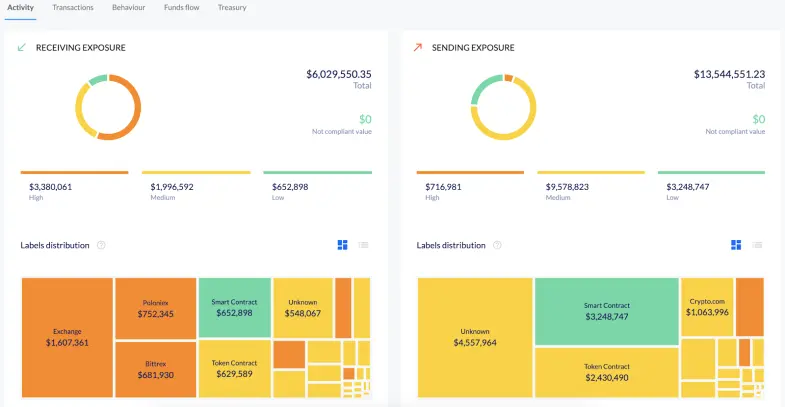Image resolution: width=785 pixels, height=407 pixels.
Task: Open the Transactions tab
Action: click(x=73, y=8)
